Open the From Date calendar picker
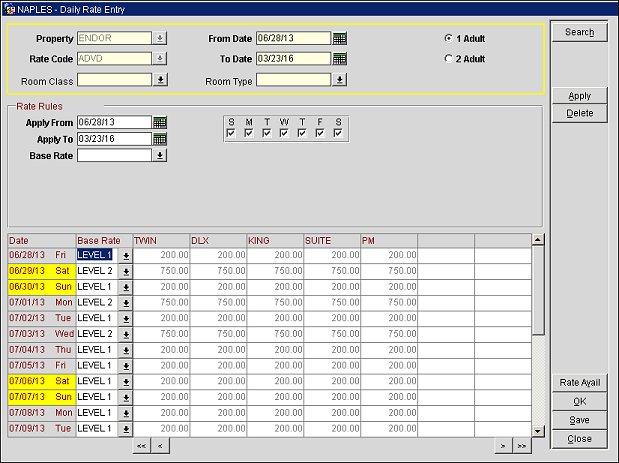The image size is (619, 463). (339, 39)
